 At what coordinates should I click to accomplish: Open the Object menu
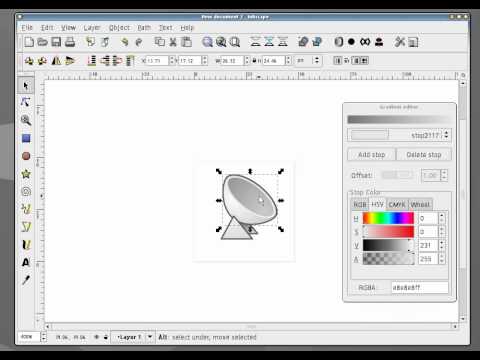(x=119, y=28)
